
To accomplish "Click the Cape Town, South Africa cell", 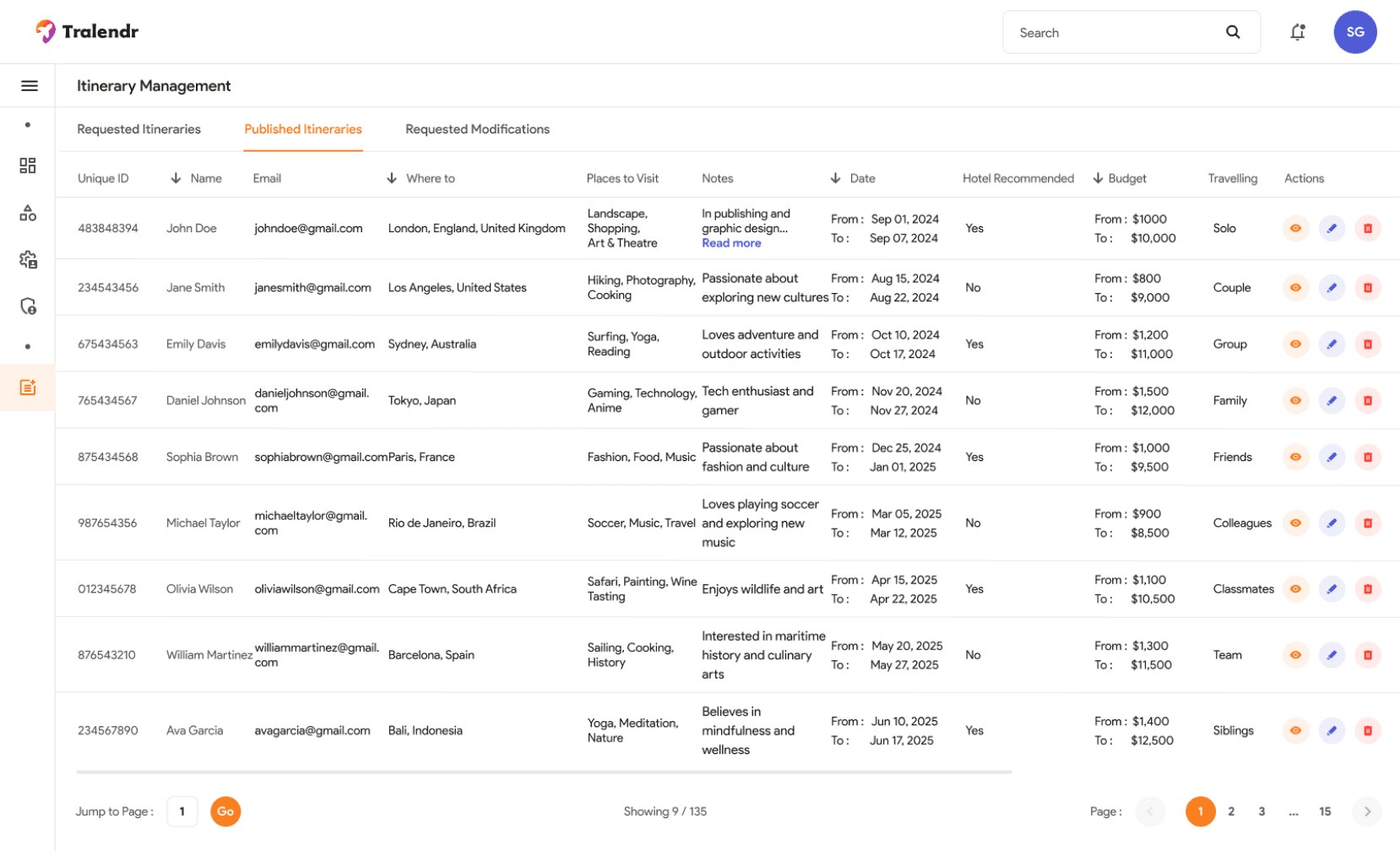I will click(453, 589).
